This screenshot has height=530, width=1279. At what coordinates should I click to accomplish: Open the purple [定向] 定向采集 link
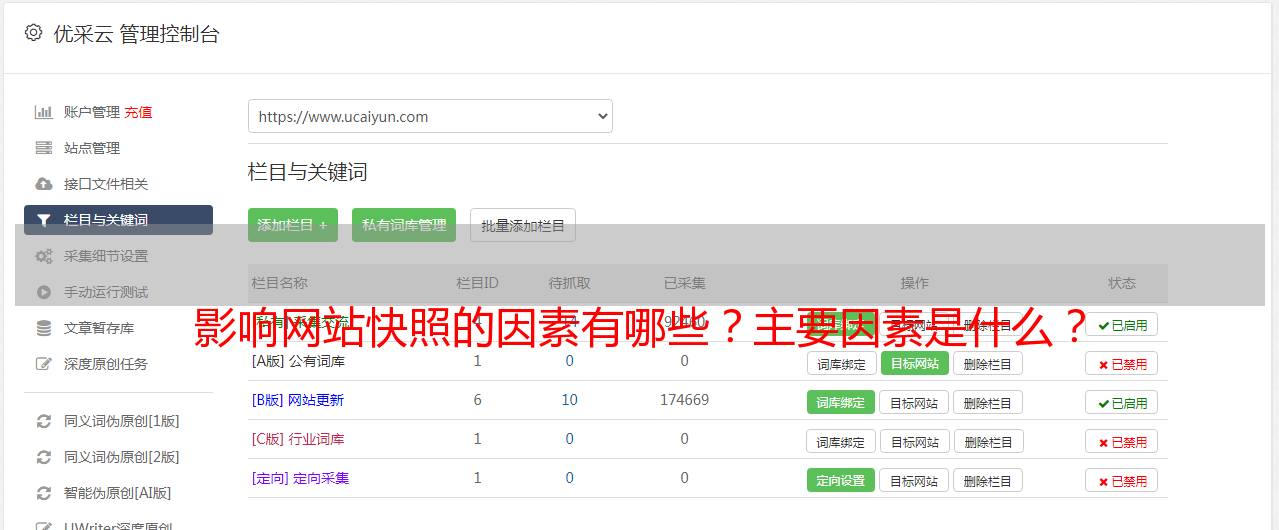(x=300, y=478)
